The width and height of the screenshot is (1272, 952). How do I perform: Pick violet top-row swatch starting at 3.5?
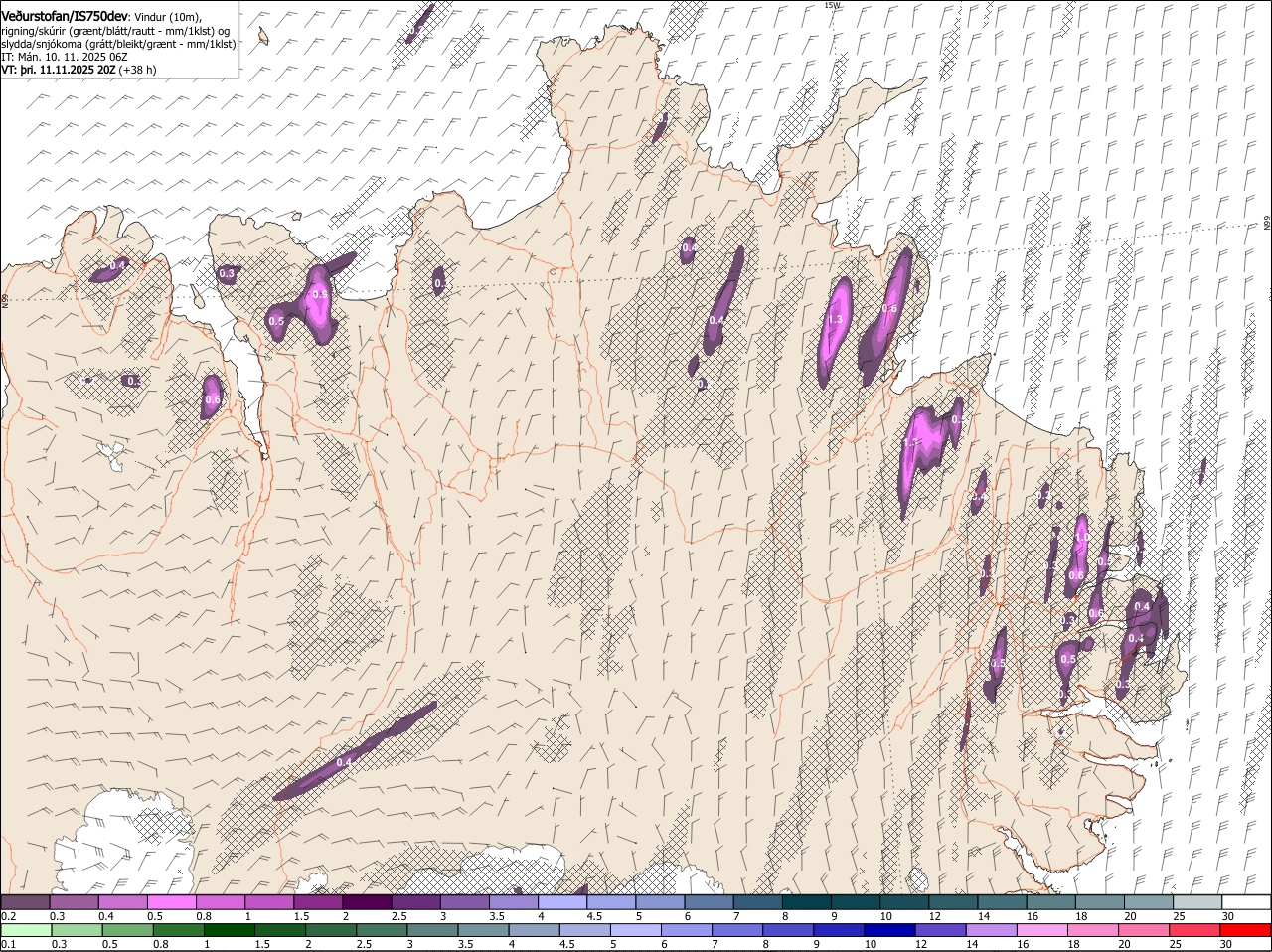coord(514,901)
